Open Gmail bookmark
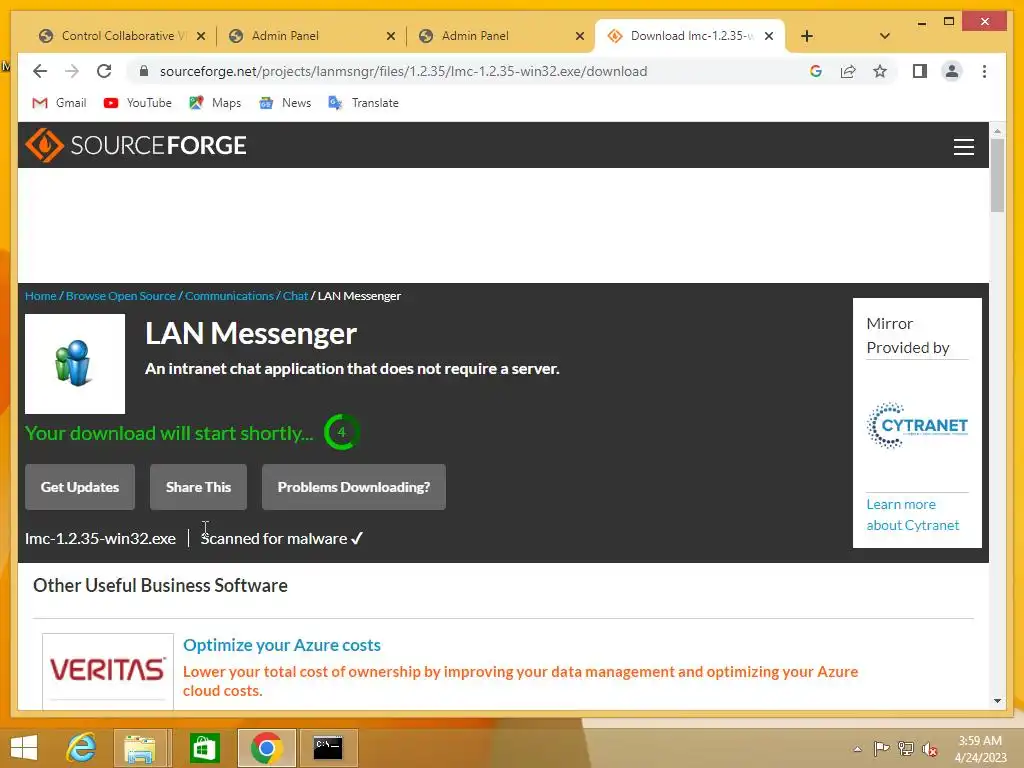1024x768 pixels. click(x=59, y=103)
